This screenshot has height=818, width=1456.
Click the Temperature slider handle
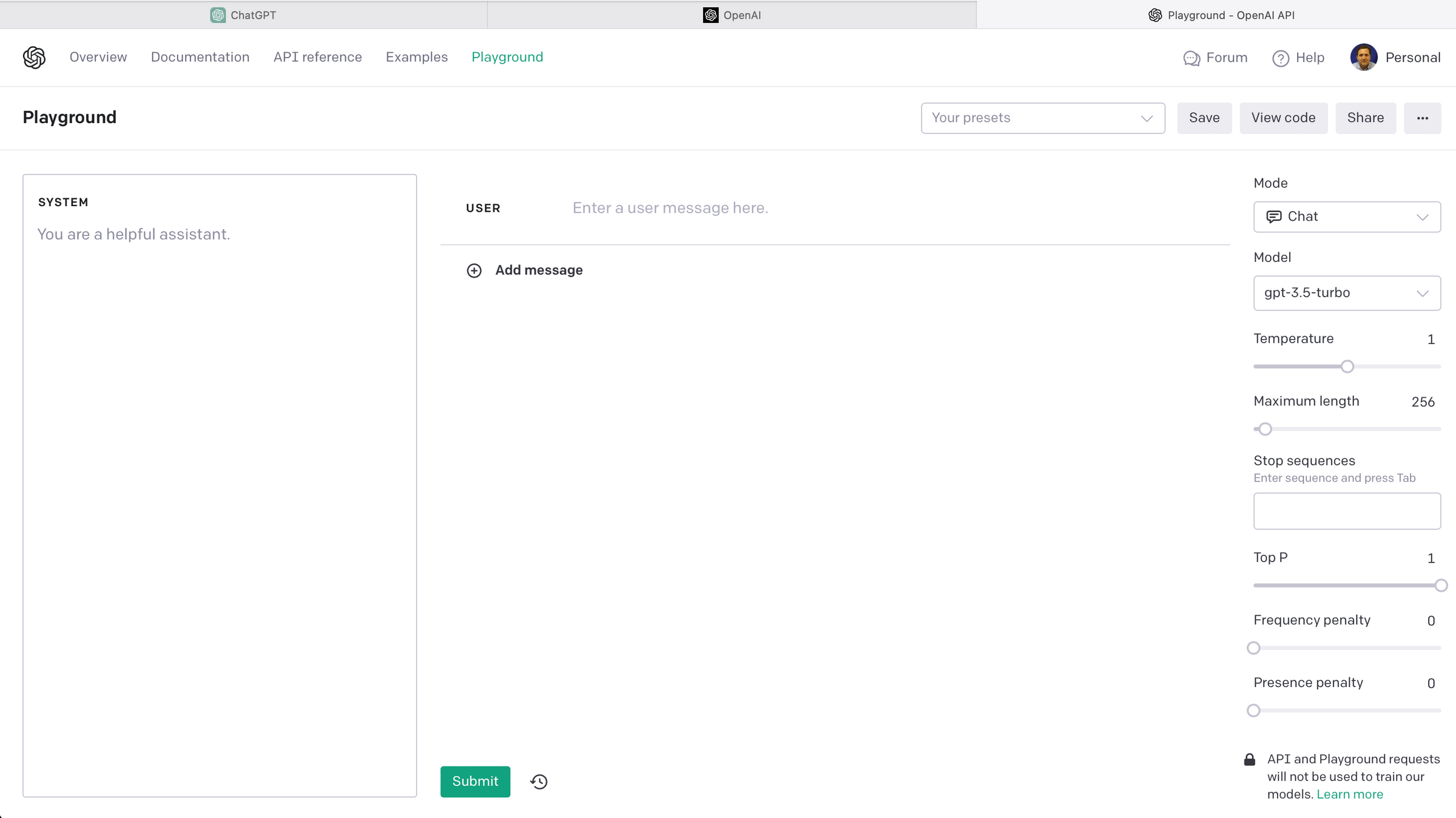pos(1347,367)
